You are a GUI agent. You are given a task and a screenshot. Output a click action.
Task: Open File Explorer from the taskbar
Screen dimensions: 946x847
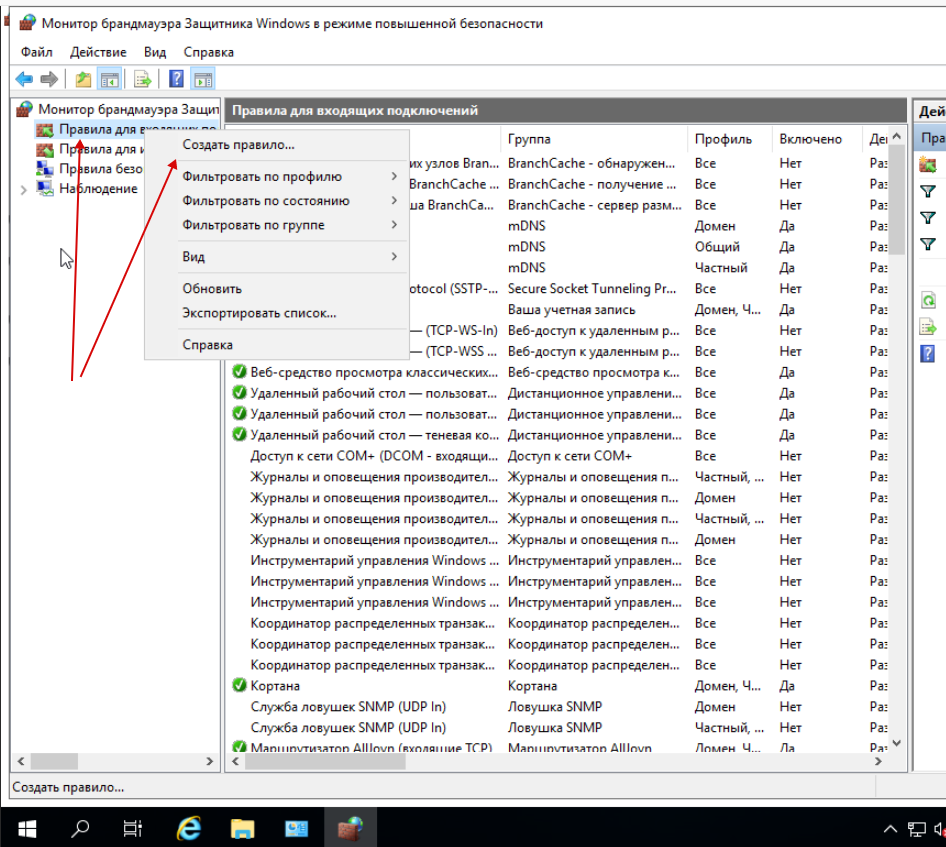[243, 829]
